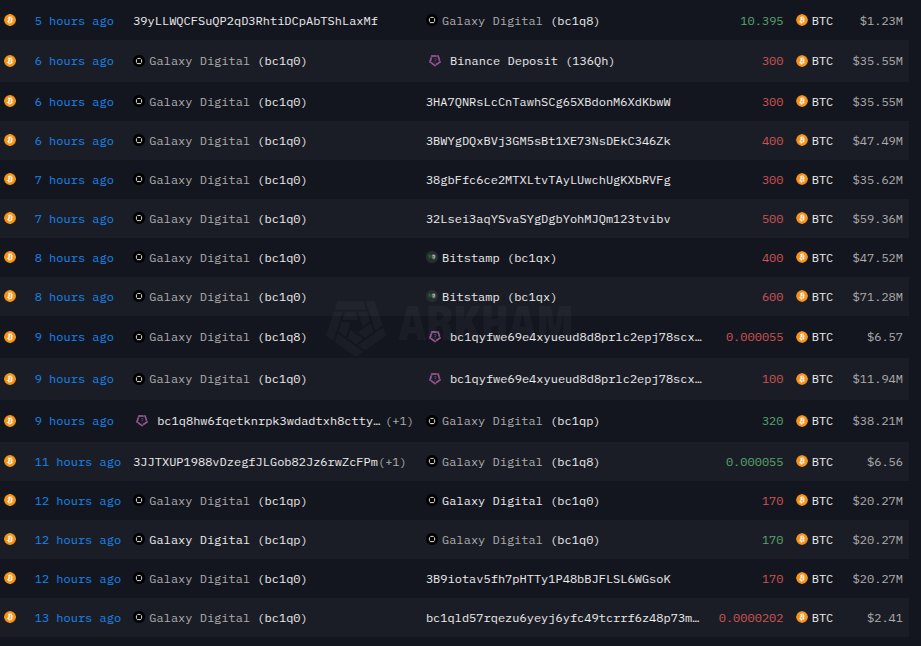Screen dimensions: 921x646
Task: Open address 39yLLWQCFSuQP2qD3RhtiDCpAbTShLaxMf
Action: pyautogui.click(x=256, y=21)
